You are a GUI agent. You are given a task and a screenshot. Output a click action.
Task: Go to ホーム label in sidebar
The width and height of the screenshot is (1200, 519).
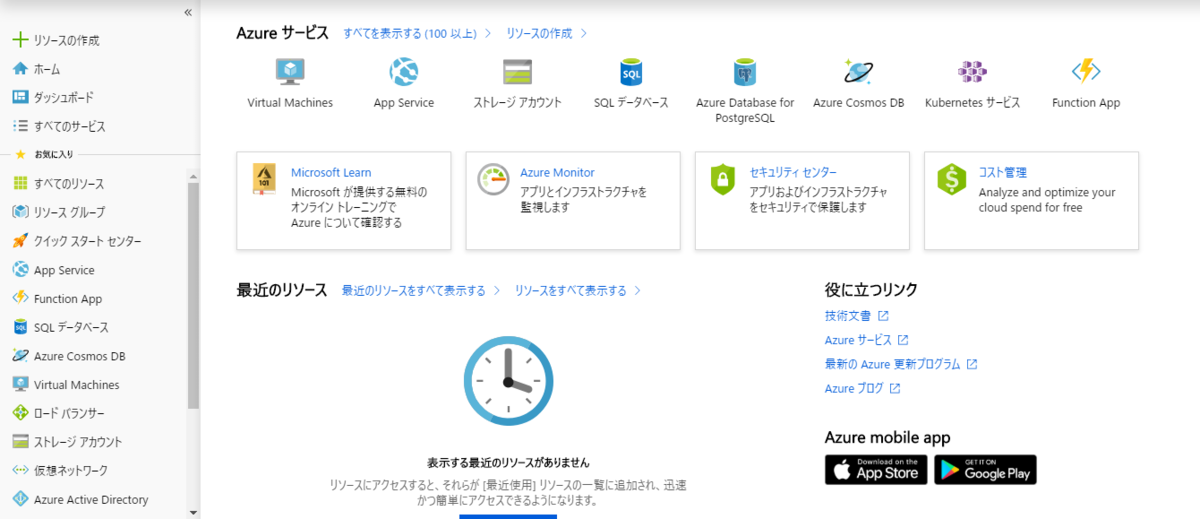tap(47, 69)
